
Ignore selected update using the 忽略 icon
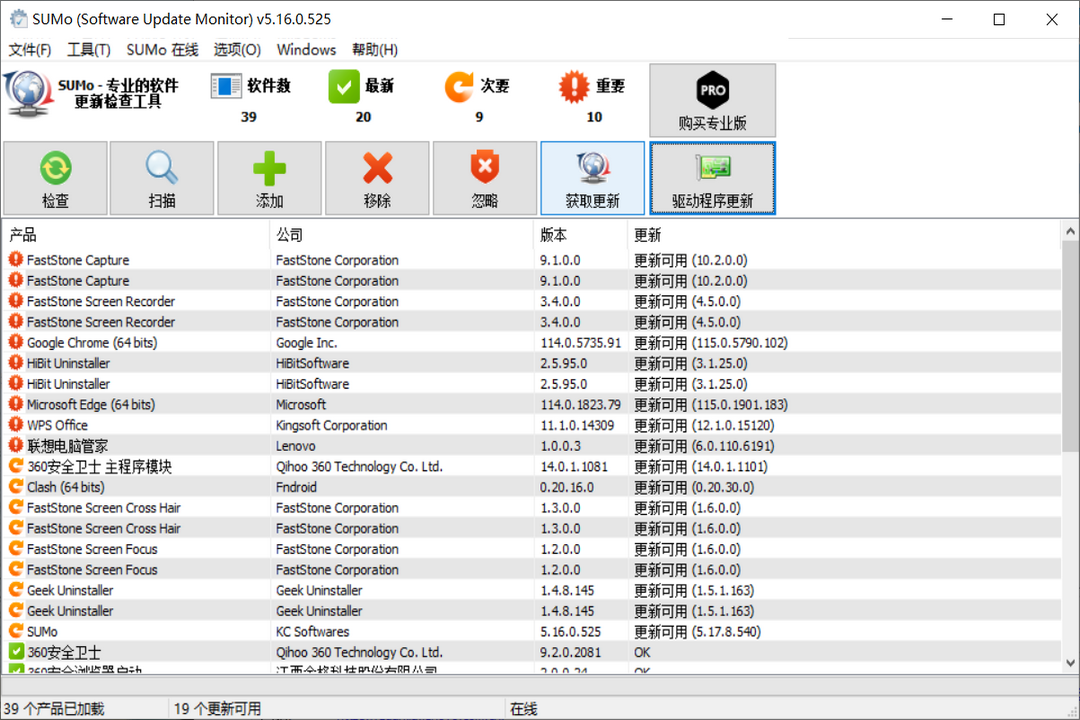[485, 178]
